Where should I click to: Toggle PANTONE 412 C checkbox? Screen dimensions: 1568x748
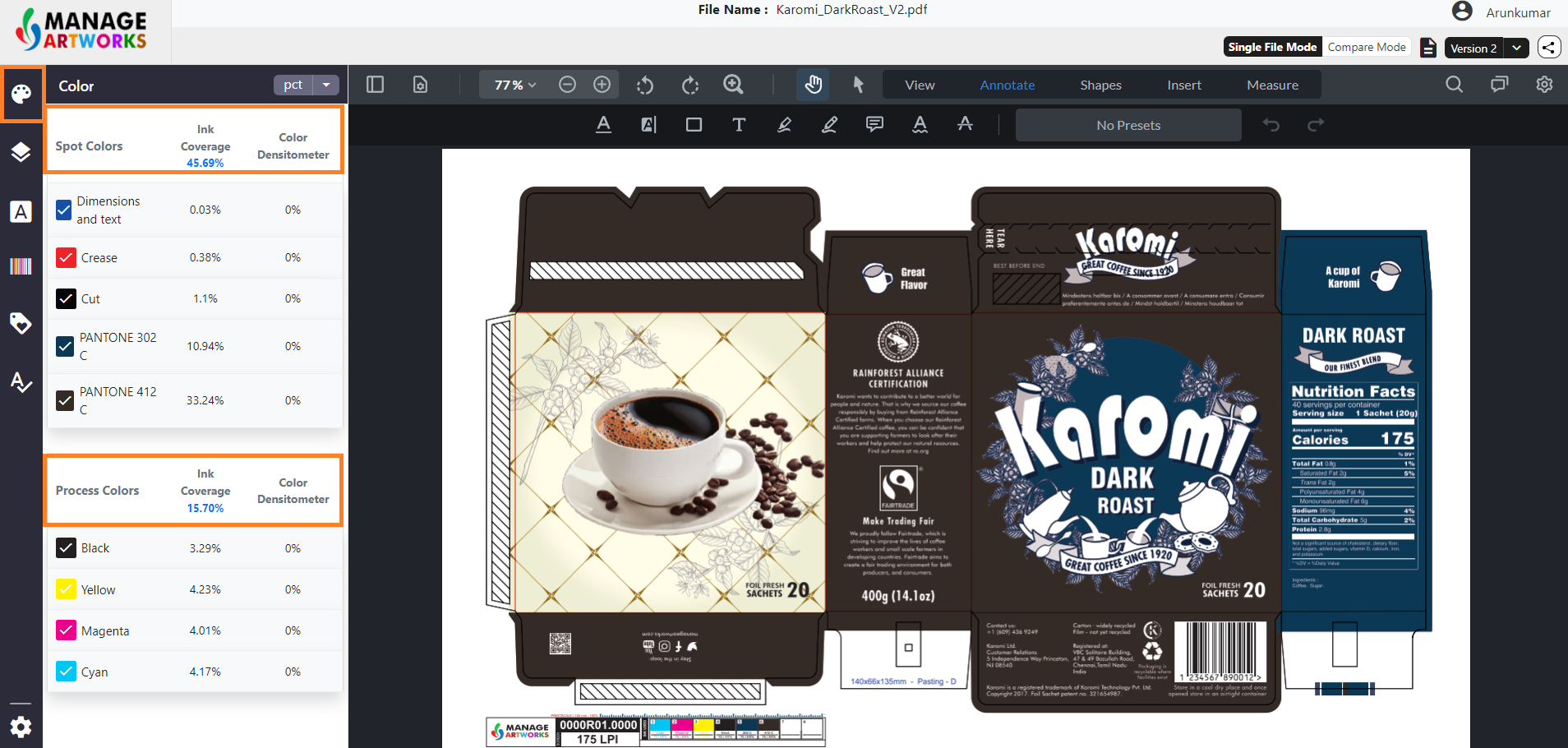click(65, 400)
